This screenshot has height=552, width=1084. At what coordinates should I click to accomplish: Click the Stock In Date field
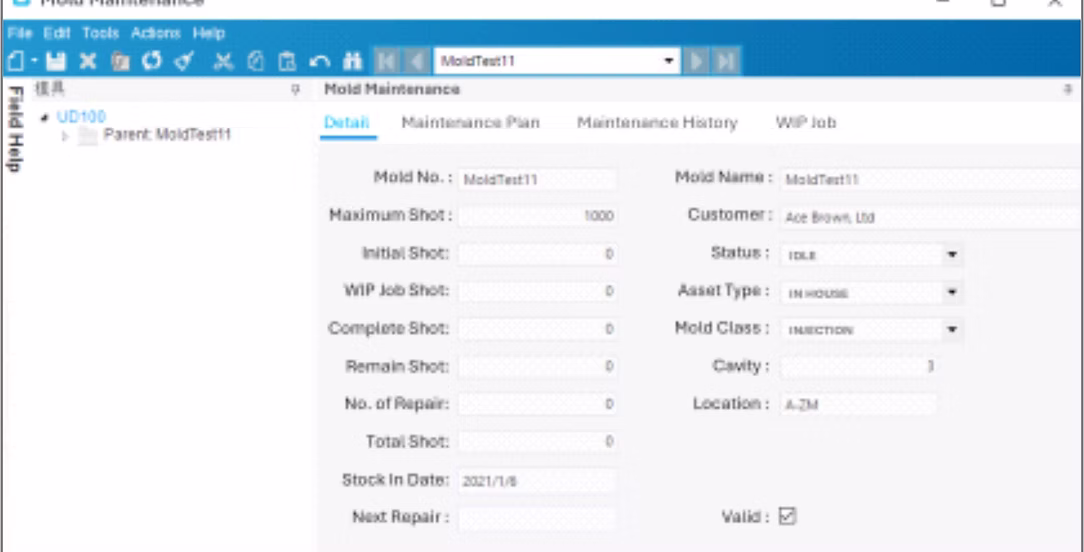[537, 481]
